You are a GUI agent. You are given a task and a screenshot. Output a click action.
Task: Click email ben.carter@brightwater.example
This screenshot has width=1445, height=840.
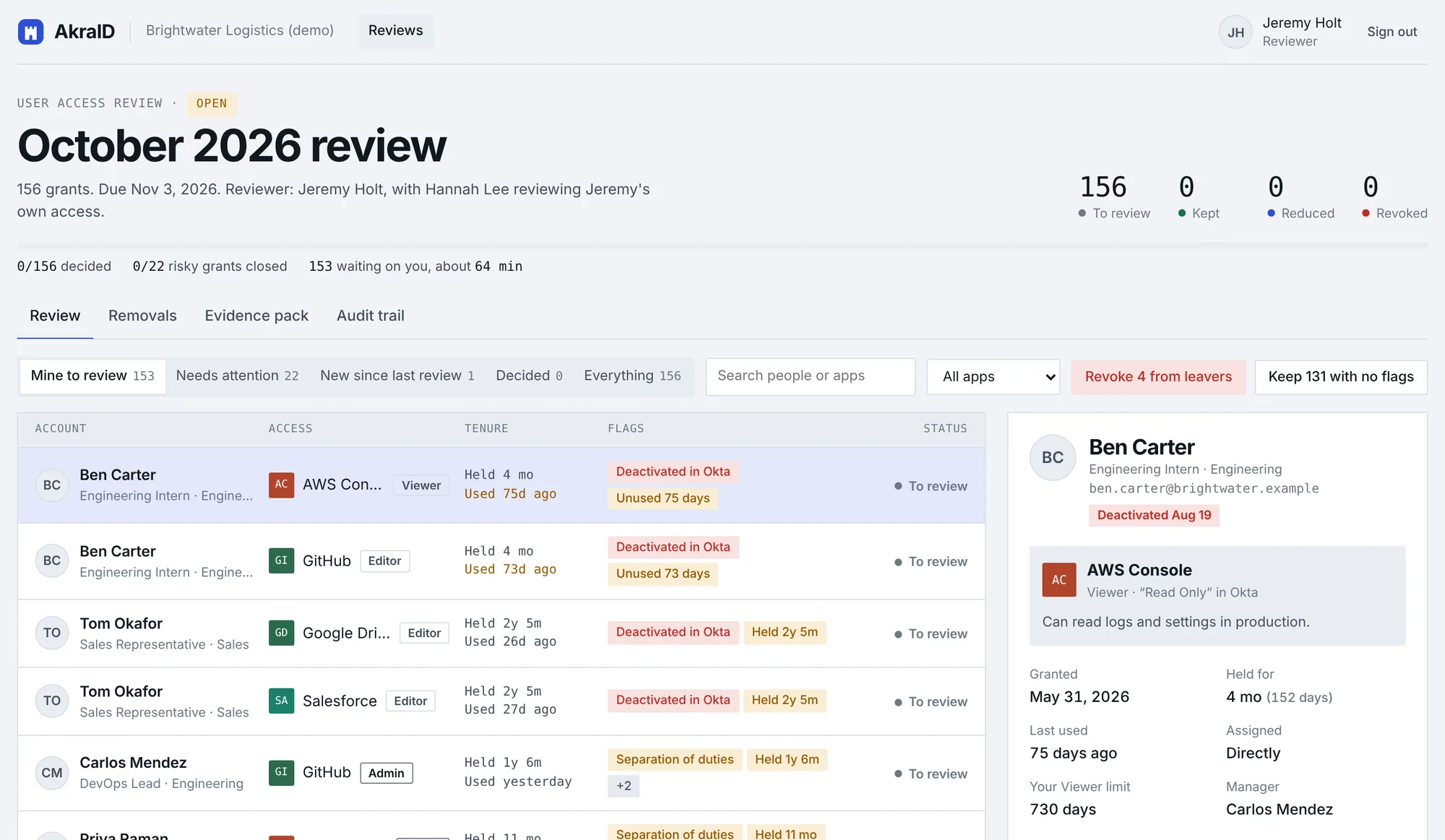1204,488
